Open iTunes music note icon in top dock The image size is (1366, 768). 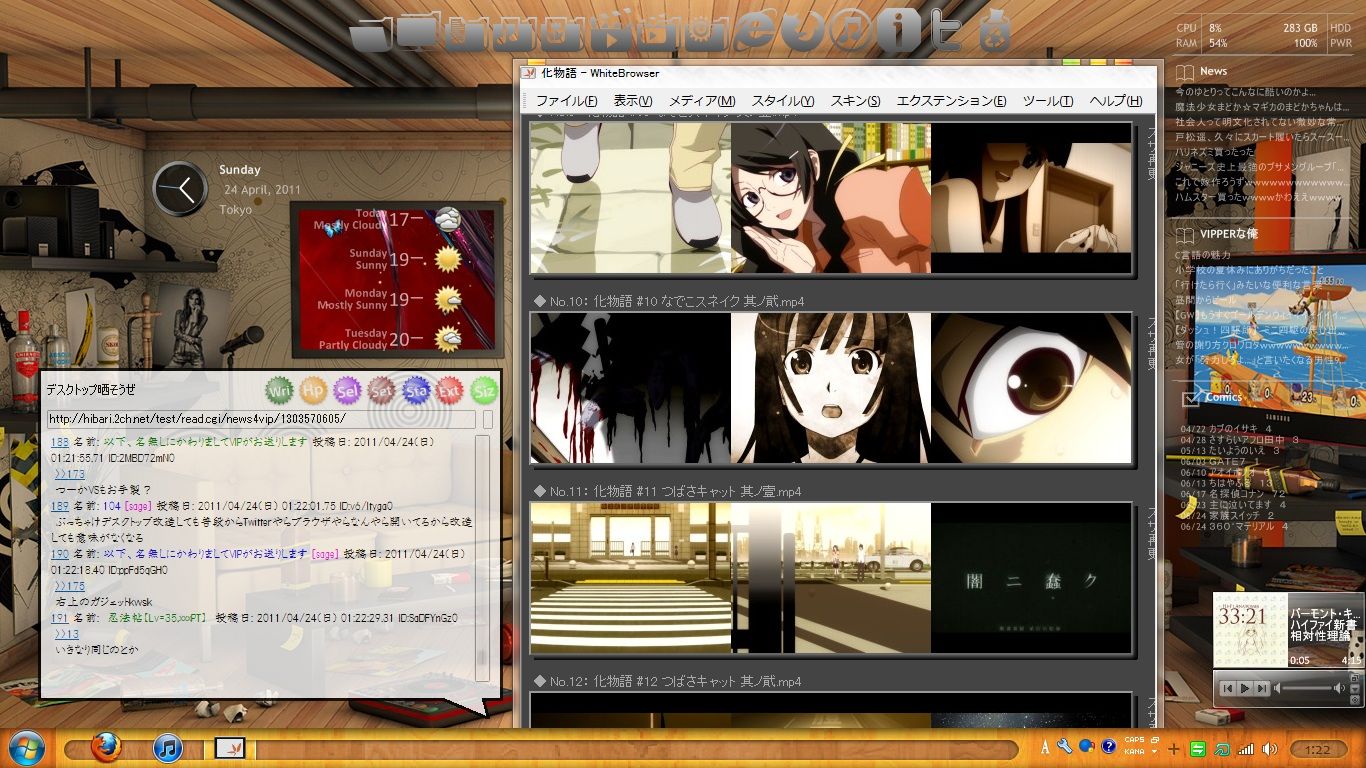click(850, 32)
